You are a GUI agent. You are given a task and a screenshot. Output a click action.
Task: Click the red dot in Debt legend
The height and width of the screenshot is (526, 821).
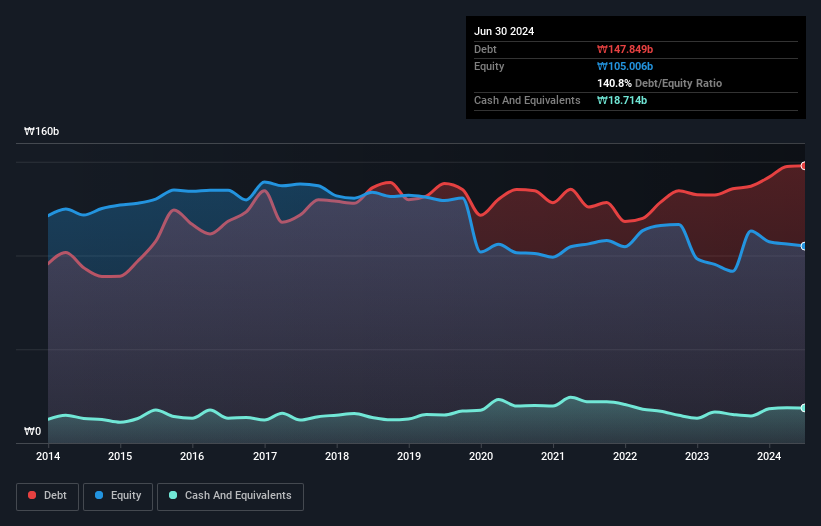32,495
